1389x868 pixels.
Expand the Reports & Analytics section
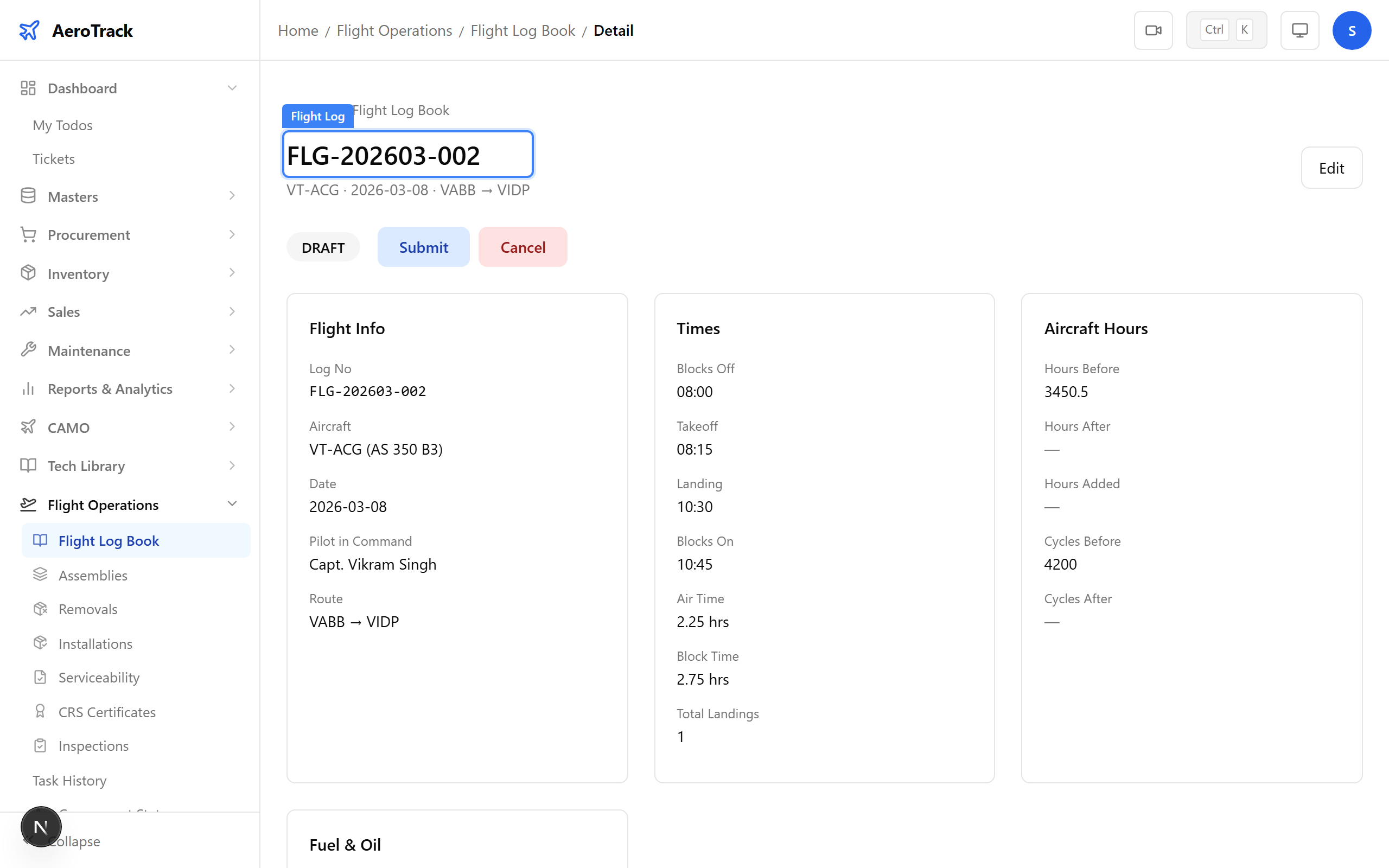tap(232, 388)
